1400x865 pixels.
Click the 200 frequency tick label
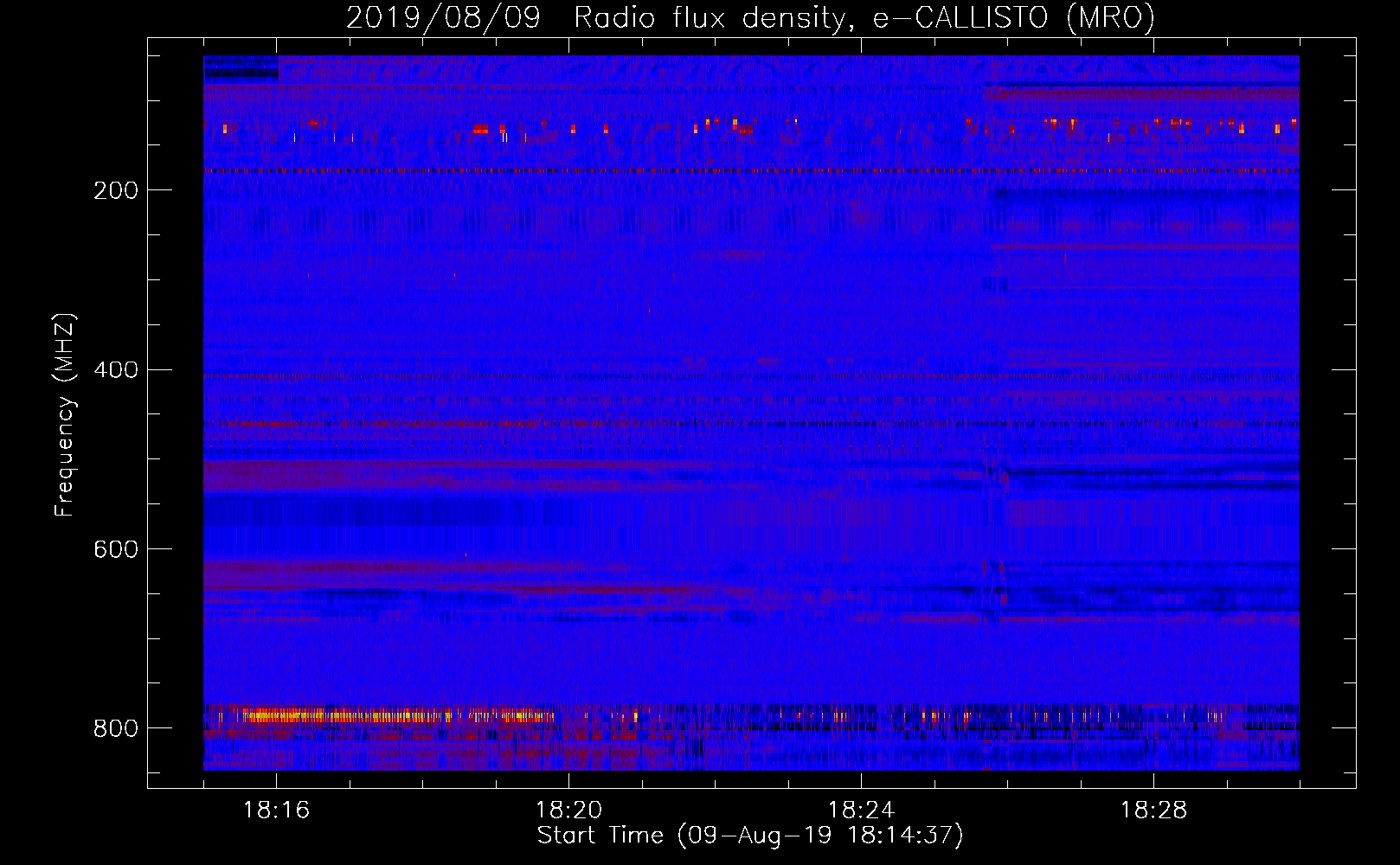115,191
